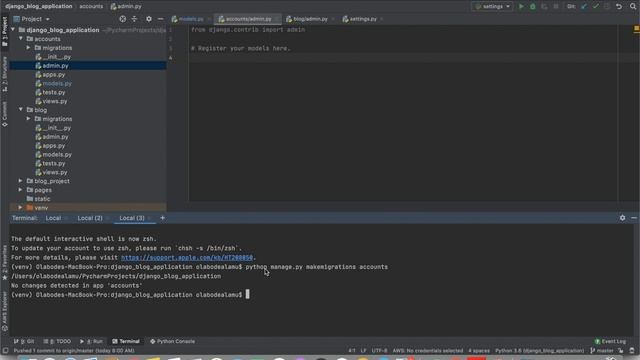Collapse the blog folder arrow
The width and height of the screenshot is (640, 360).
21,110
